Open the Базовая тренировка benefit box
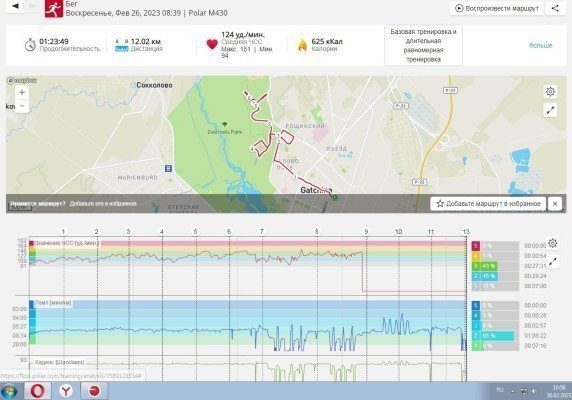The image size is (572, 400). [x=423, y=45]
